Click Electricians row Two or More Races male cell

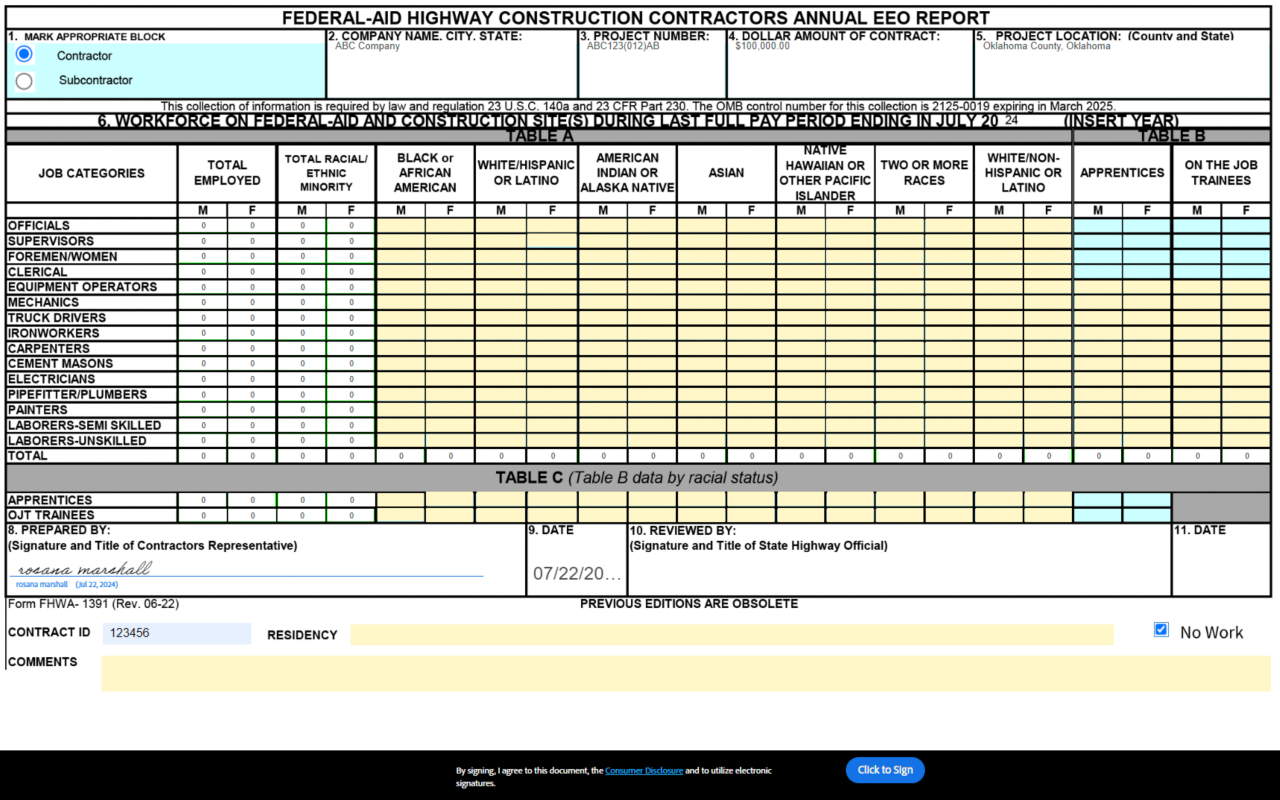tap(899, 379)
